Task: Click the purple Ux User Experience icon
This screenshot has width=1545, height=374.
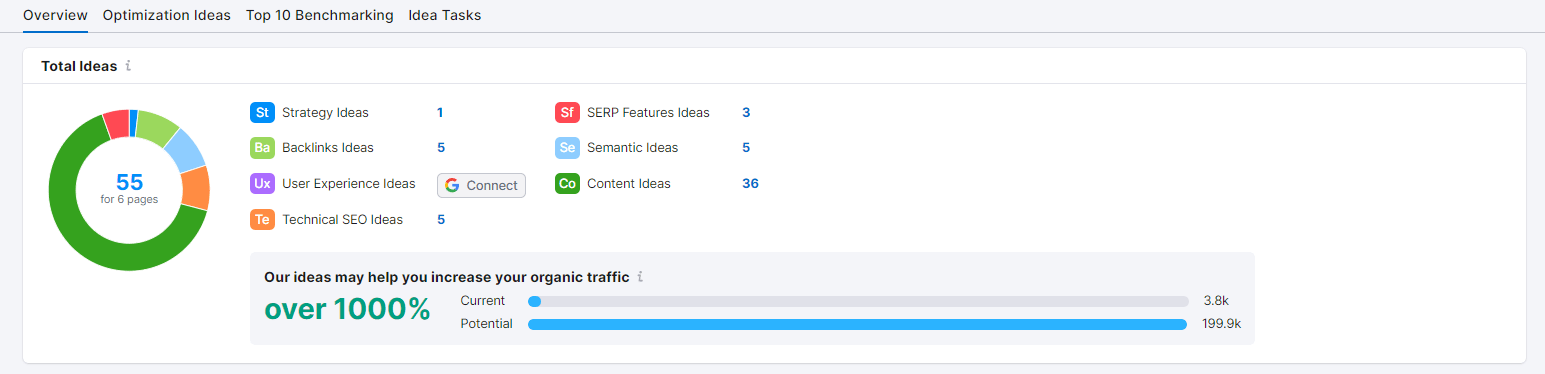Action: point(262,184)
